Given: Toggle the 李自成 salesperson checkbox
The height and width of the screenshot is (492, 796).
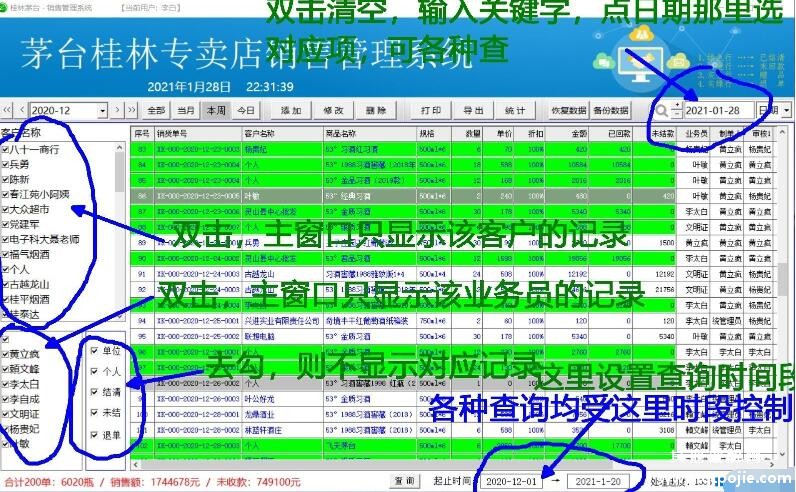Looking at the screenshot, I should point(5,399).
